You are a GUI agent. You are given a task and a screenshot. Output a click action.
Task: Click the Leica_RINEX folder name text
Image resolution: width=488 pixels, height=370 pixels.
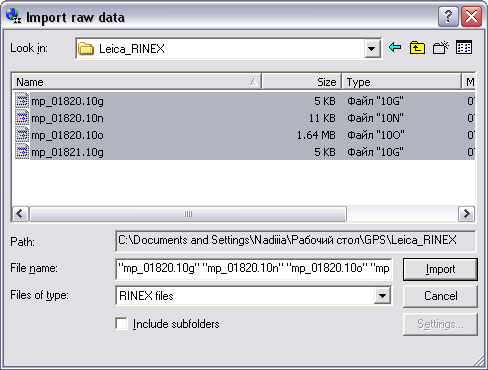[132, 49]
